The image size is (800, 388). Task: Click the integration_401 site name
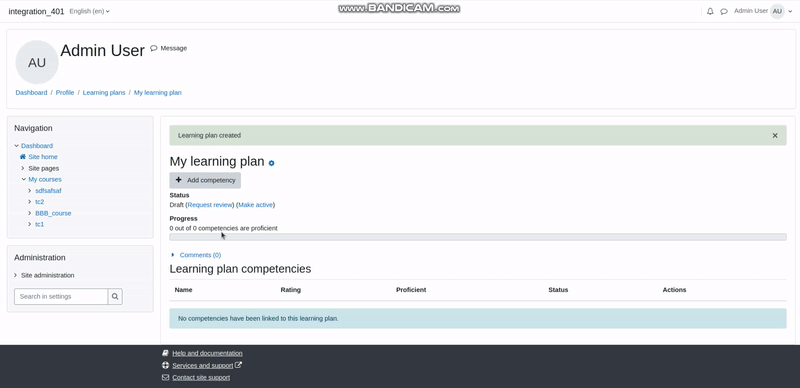[36, 11]
